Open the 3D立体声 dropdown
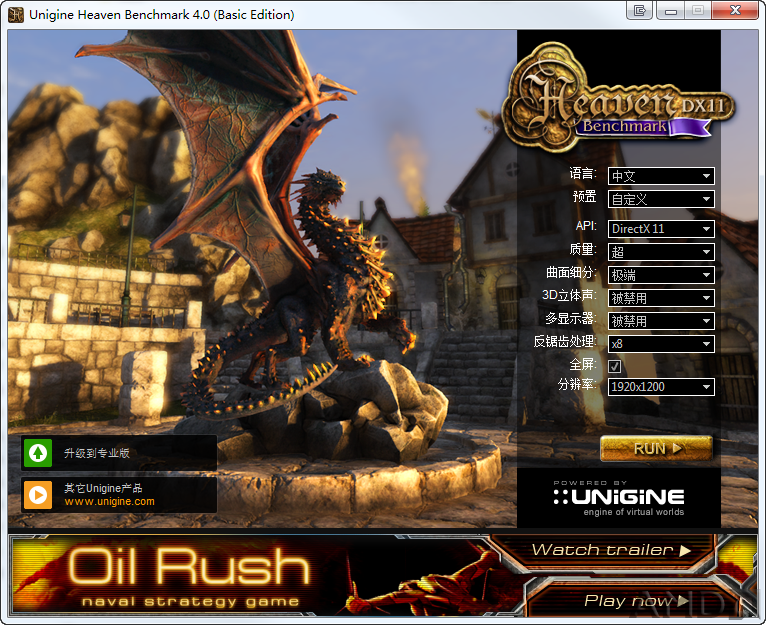The image size is (766, 625). coord(661,298)
